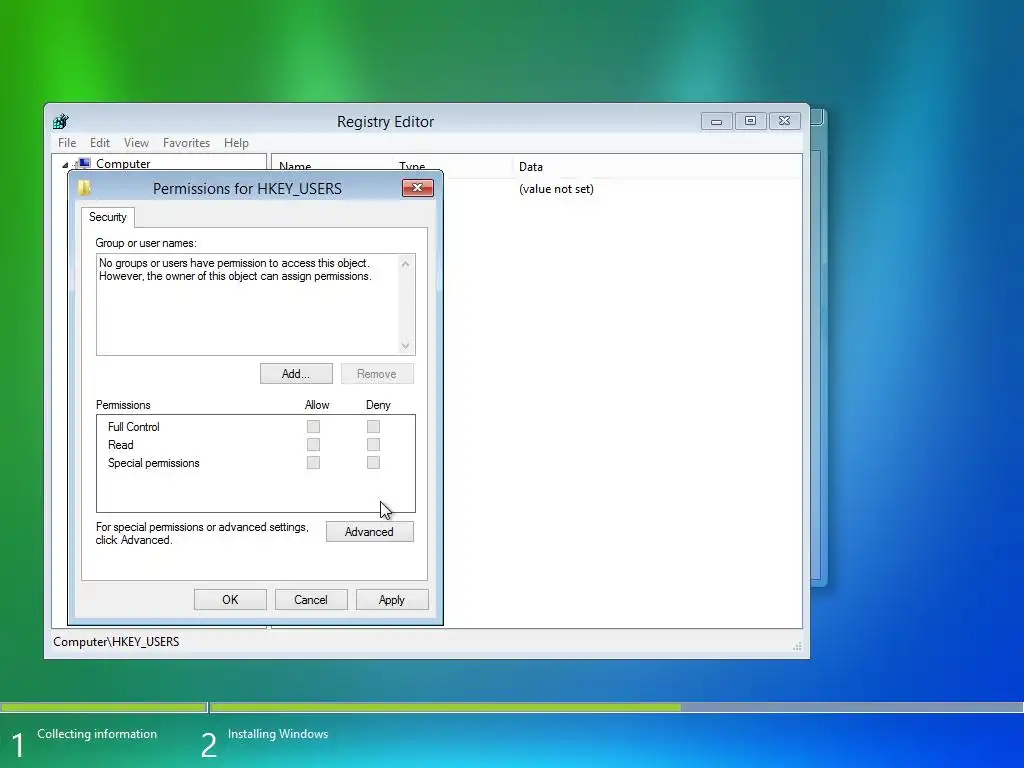Click Cancel in the permissions dialog
This screenshot has width=1024, height=768.
(311, 600)
